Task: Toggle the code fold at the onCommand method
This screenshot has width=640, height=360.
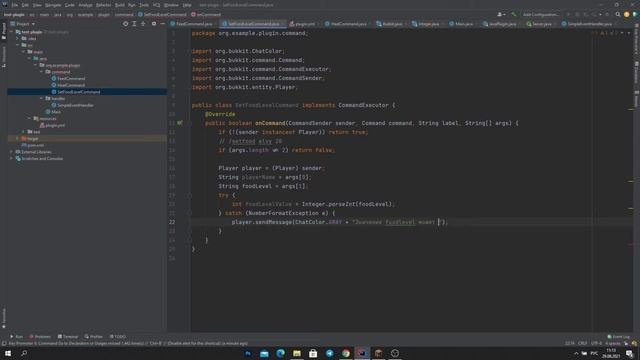Action: pyautogui.click(x=190, y=123)
